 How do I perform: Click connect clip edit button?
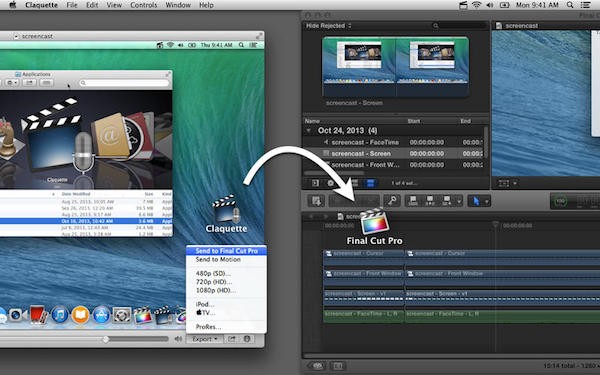click(413, 201)
